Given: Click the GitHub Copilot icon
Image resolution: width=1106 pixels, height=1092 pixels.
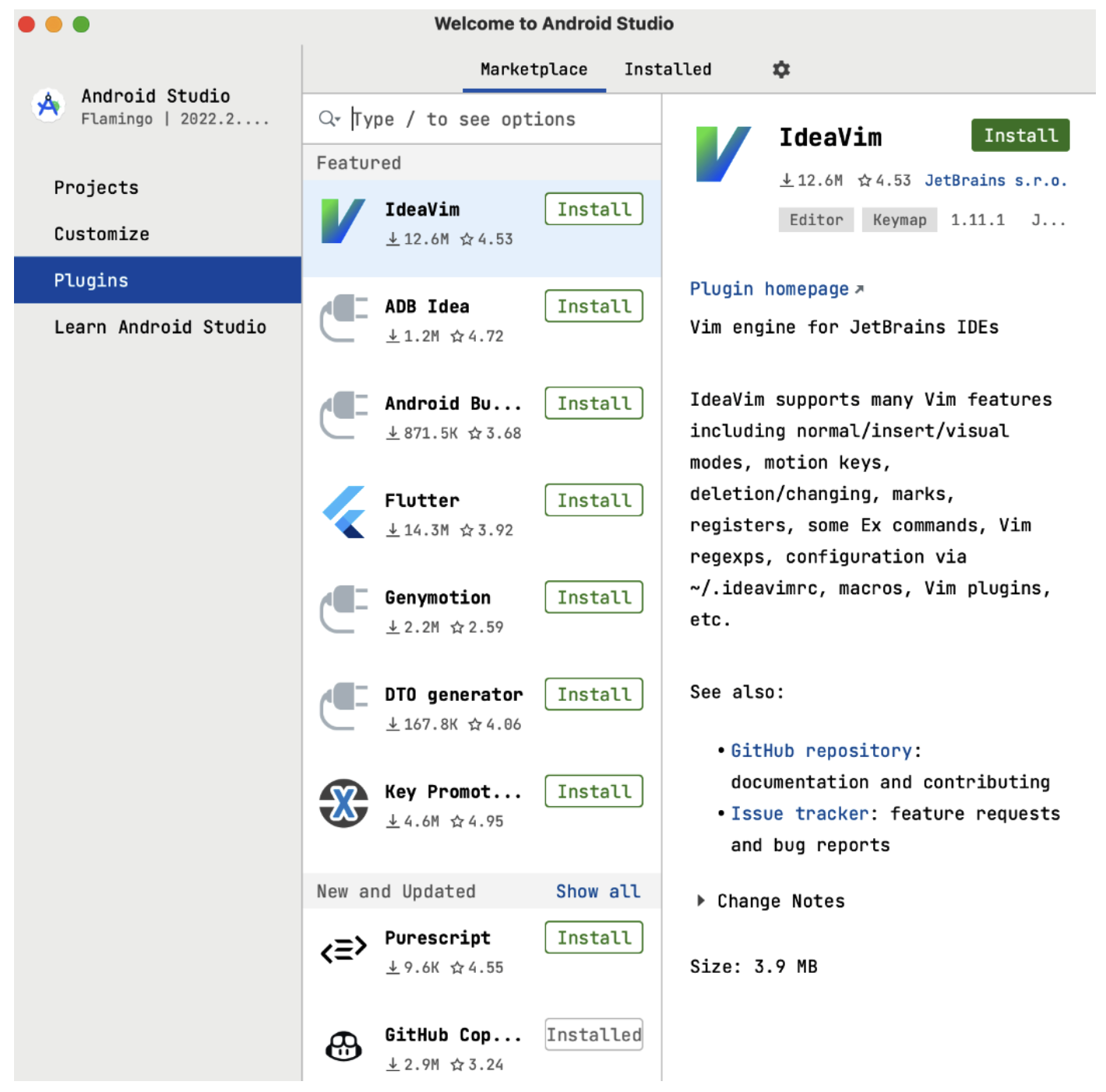Looking at the screenshot, I should [x=343, y=1046].
